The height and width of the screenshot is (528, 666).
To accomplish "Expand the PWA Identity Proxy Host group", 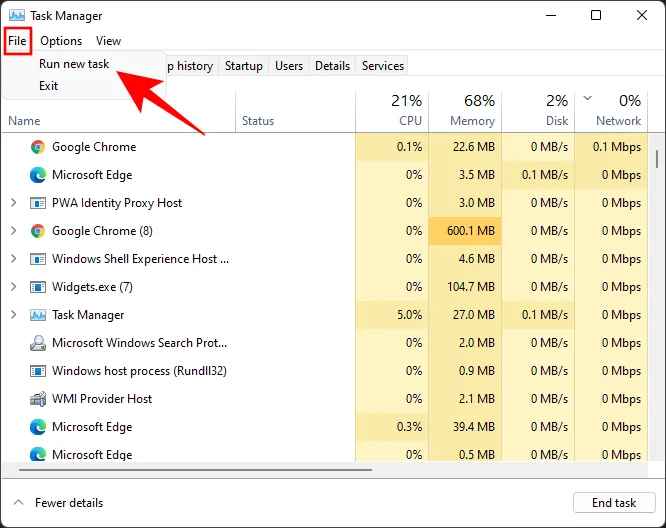I will click(13, 203).
